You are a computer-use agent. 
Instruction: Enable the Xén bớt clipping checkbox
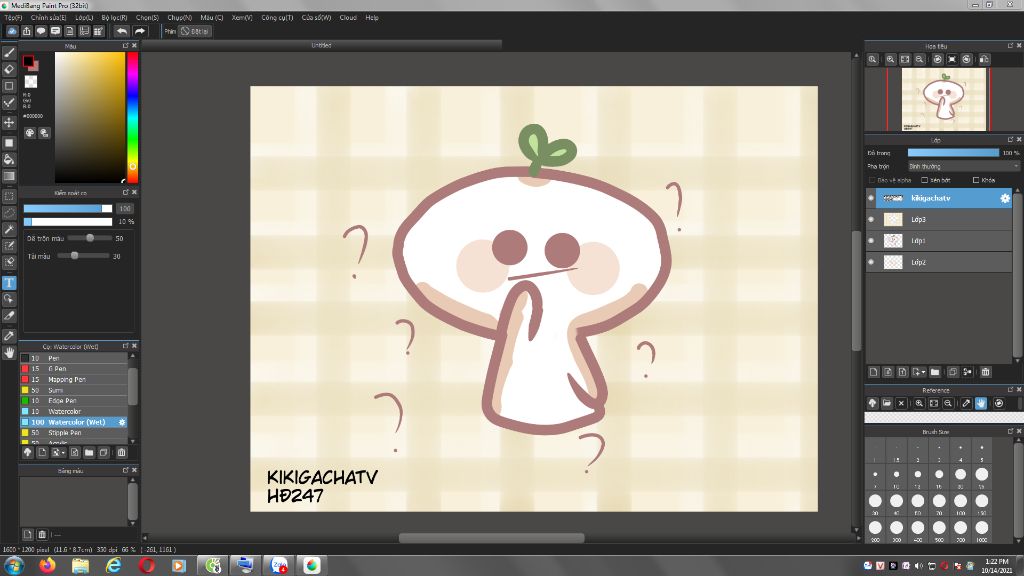pyautogui.click(x=925, y=180)
